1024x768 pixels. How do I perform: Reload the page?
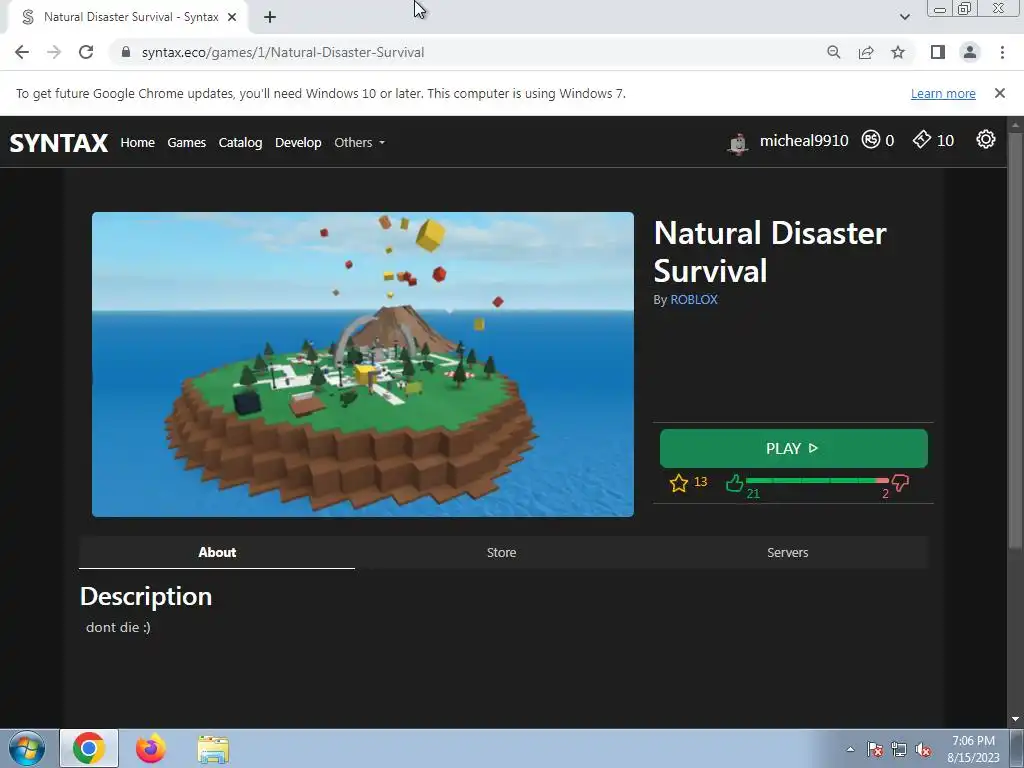pos(86,52)
